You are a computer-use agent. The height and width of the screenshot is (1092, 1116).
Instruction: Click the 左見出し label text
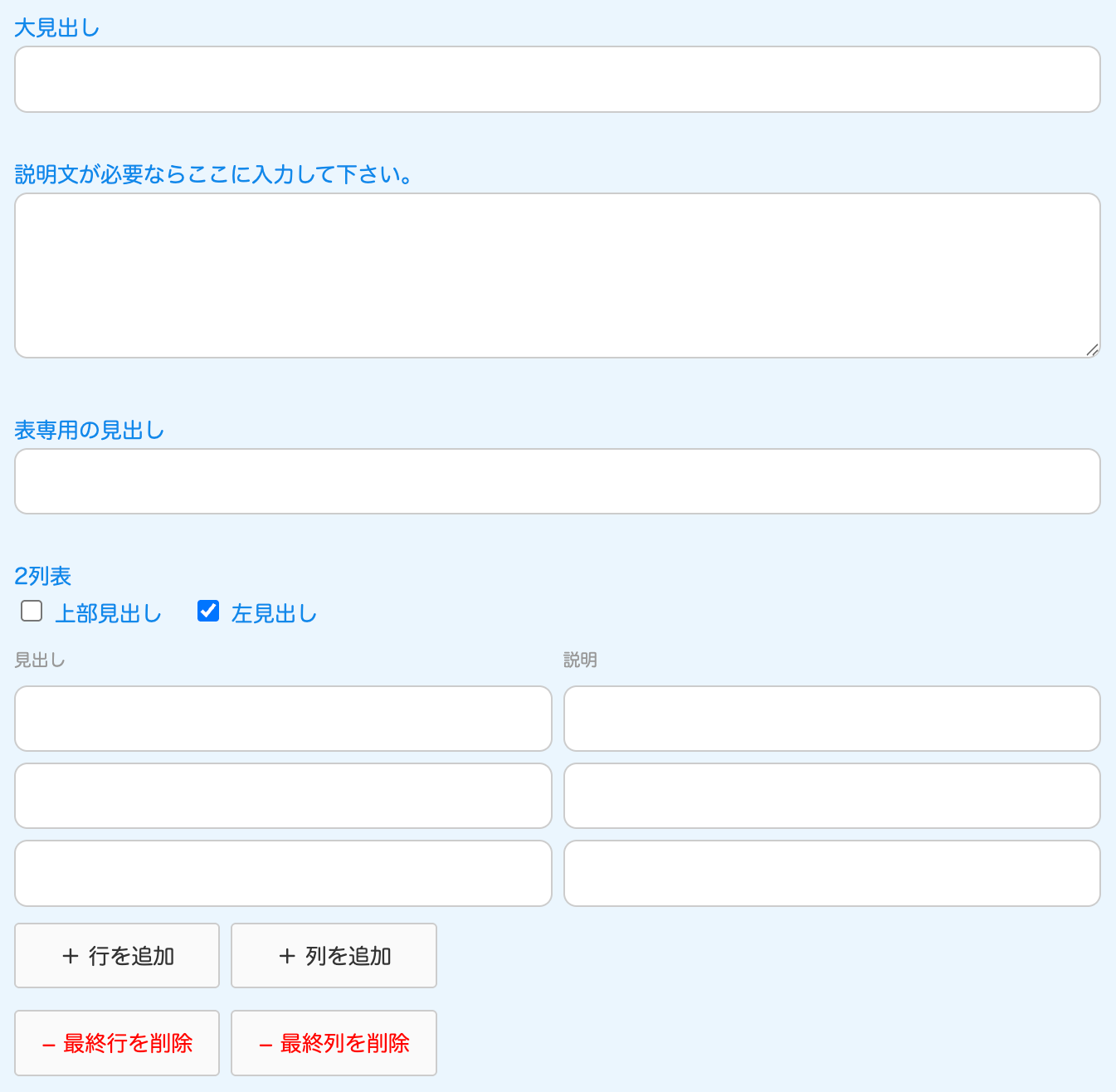[x=274, y=614]
